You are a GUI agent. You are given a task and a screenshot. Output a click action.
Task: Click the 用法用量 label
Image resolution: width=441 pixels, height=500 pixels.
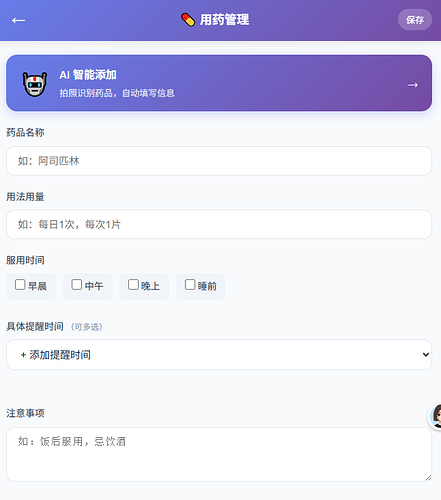click(x=25, y=197)
